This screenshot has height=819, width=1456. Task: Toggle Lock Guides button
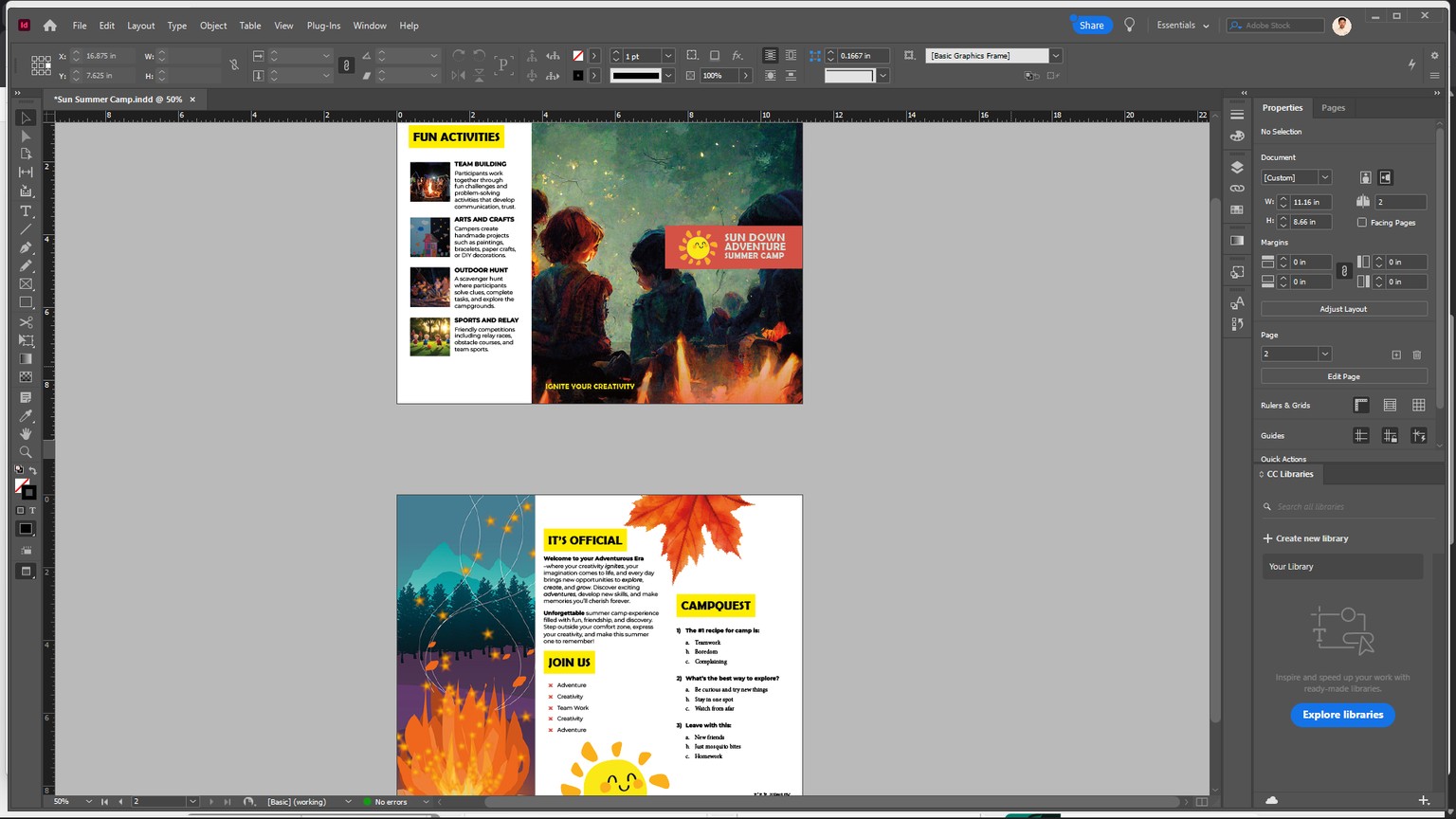1390,436
